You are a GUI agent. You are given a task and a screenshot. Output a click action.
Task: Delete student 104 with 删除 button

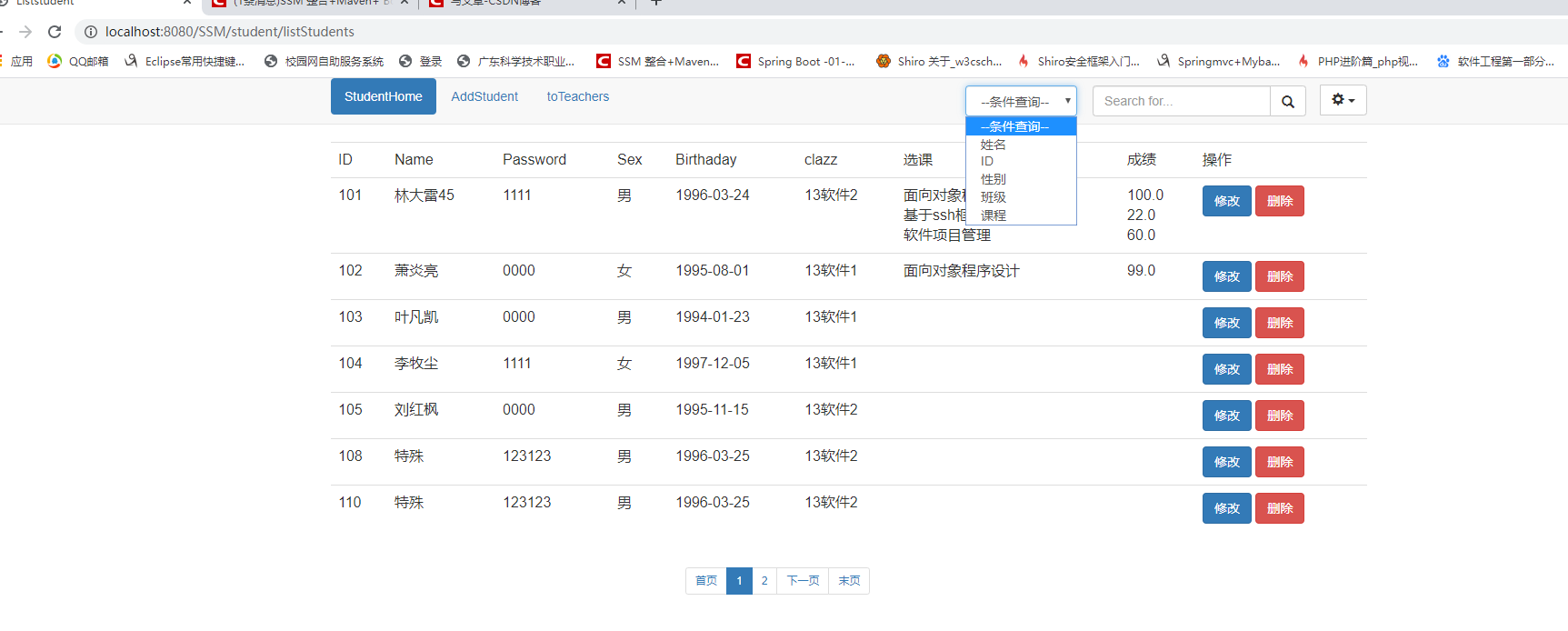(1279, 369)
